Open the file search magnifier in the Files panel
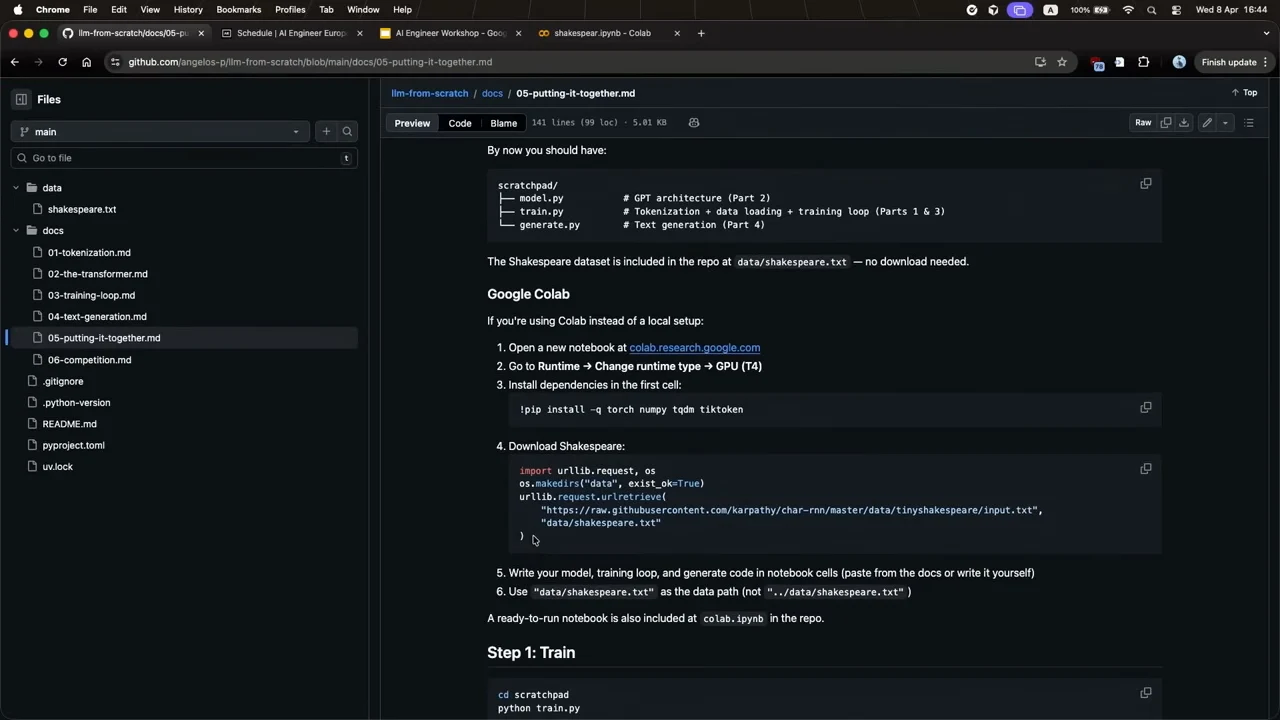1280x720 pixels. click(347, 131)
